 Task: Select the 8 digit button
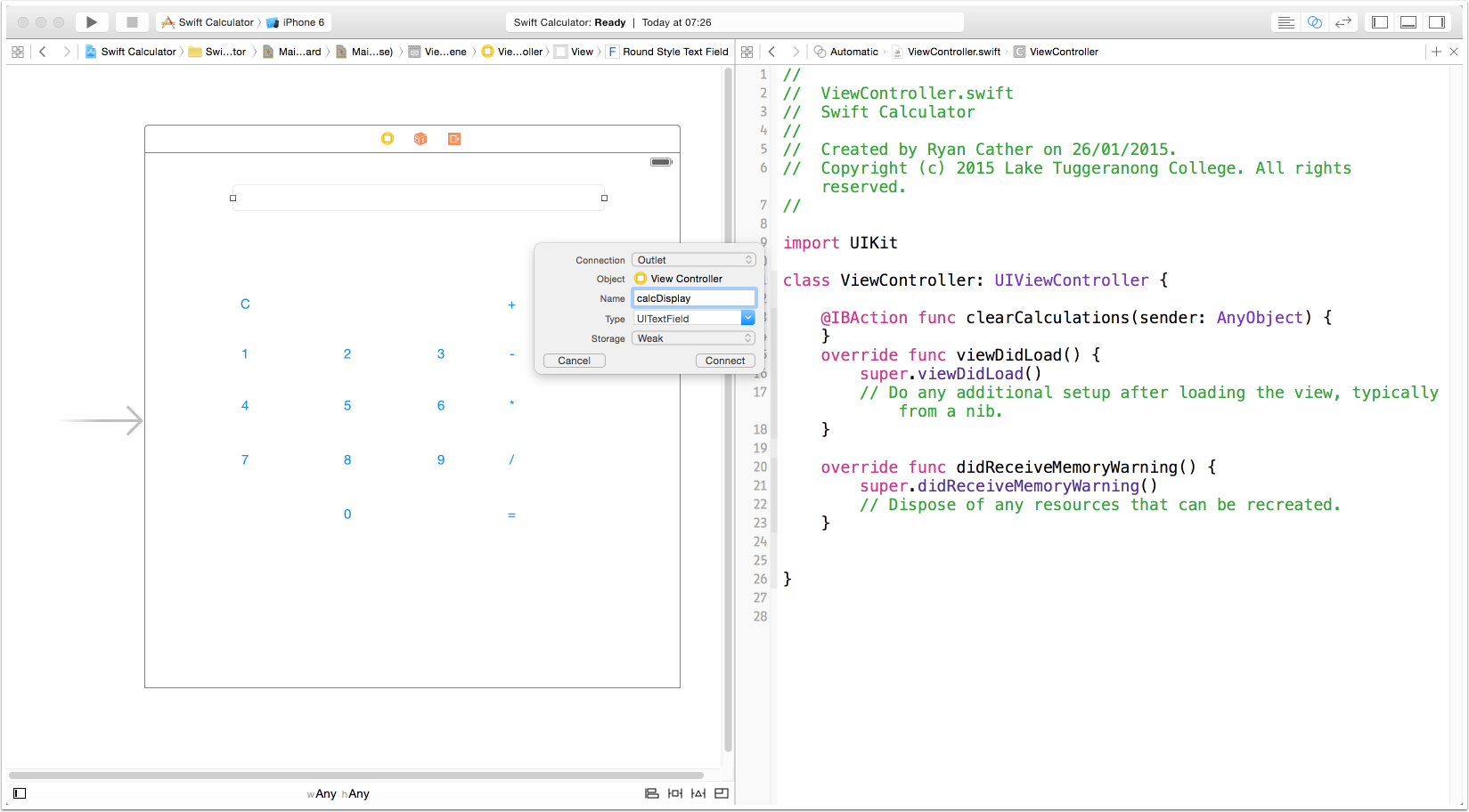(x=347, y=460)
